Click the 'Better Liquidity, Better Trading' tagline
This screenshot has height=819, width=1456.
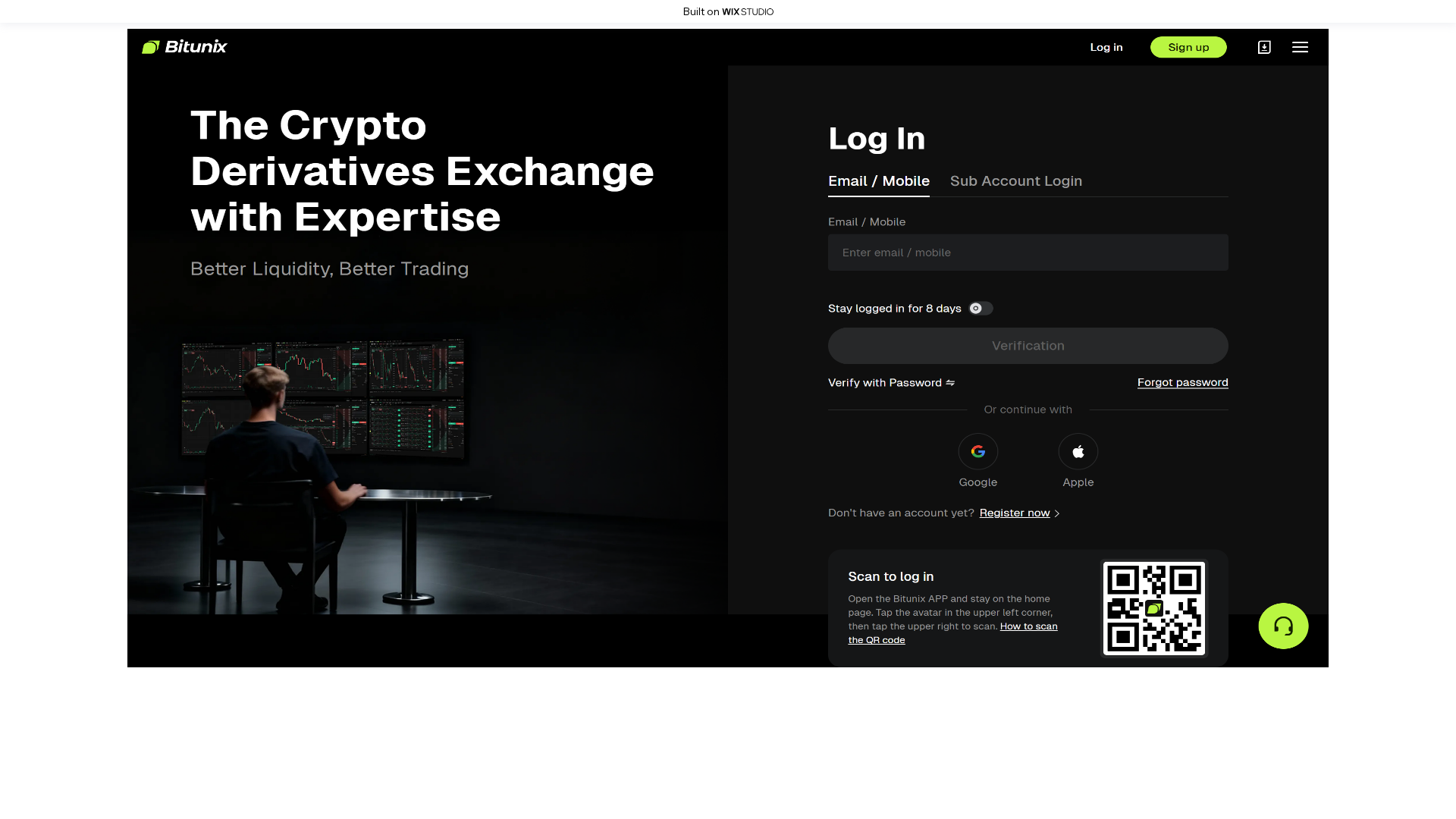click(329, 269)
